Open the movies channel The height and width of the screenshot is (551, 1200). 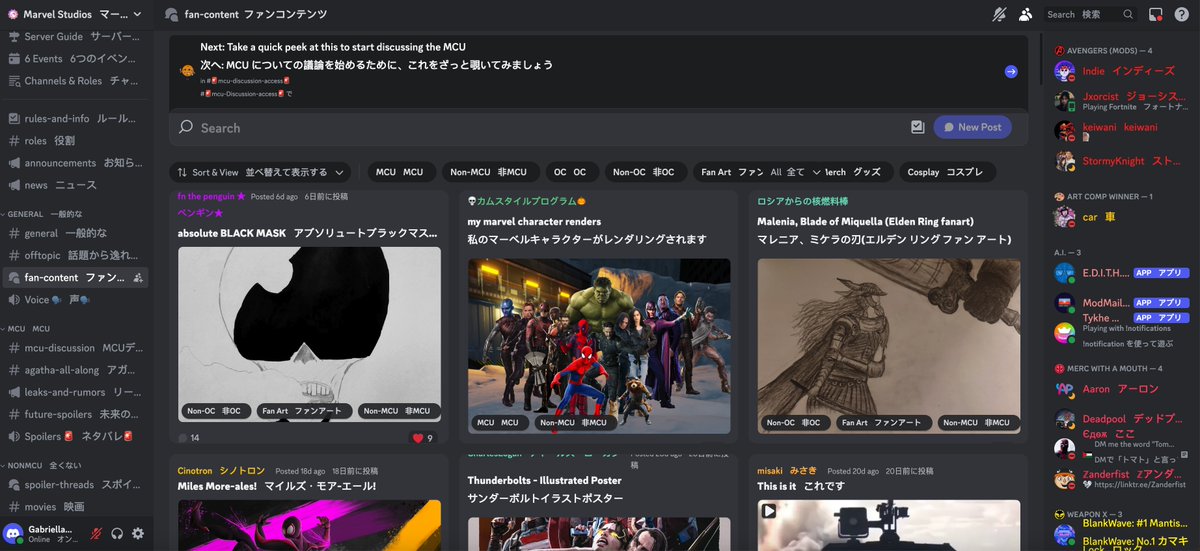pos(74,507)
